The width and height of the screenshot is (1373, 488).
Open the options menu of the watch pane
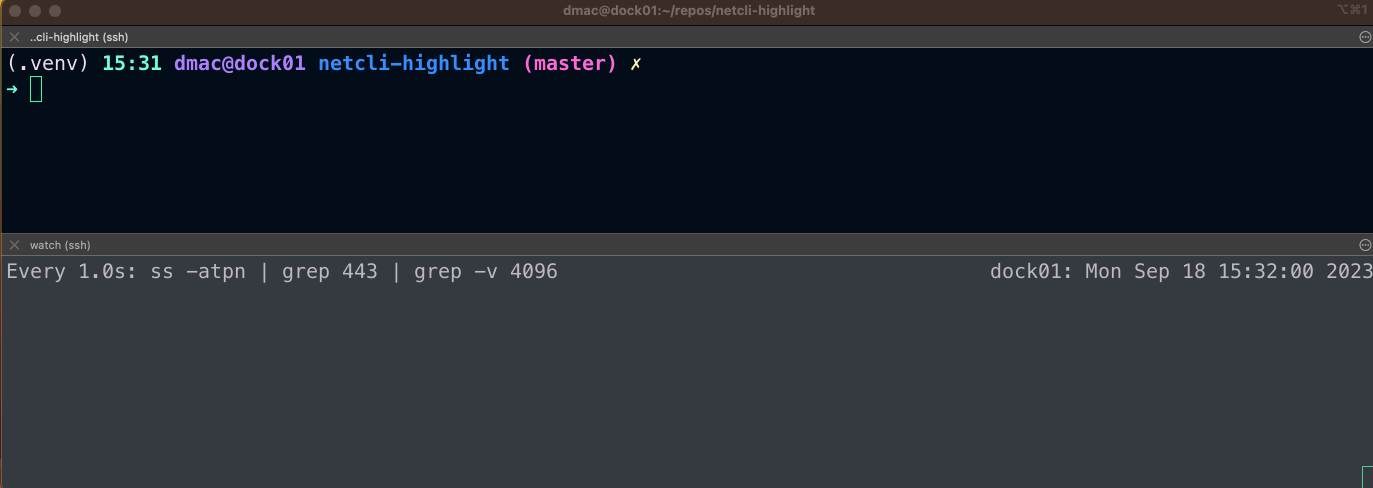coord(1365,245)
